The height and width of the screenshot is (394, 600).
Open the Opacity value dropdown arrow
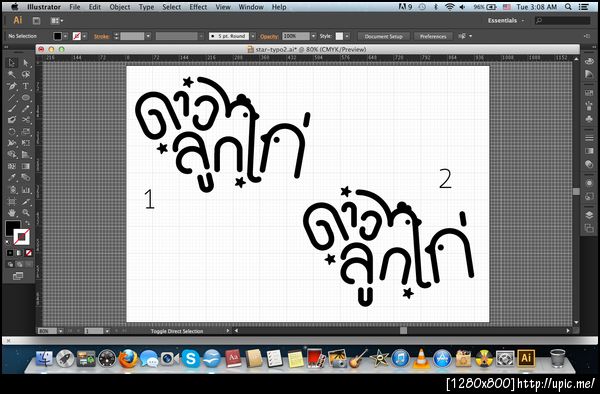(x=313, y=36)
